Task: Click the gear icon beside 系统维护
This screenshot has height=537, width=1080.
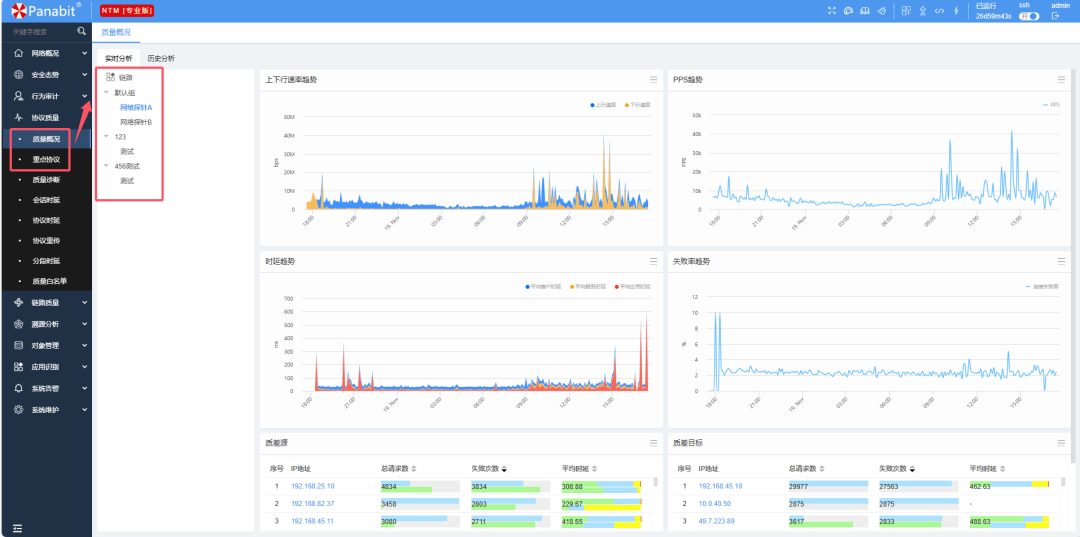Action: 19,410
